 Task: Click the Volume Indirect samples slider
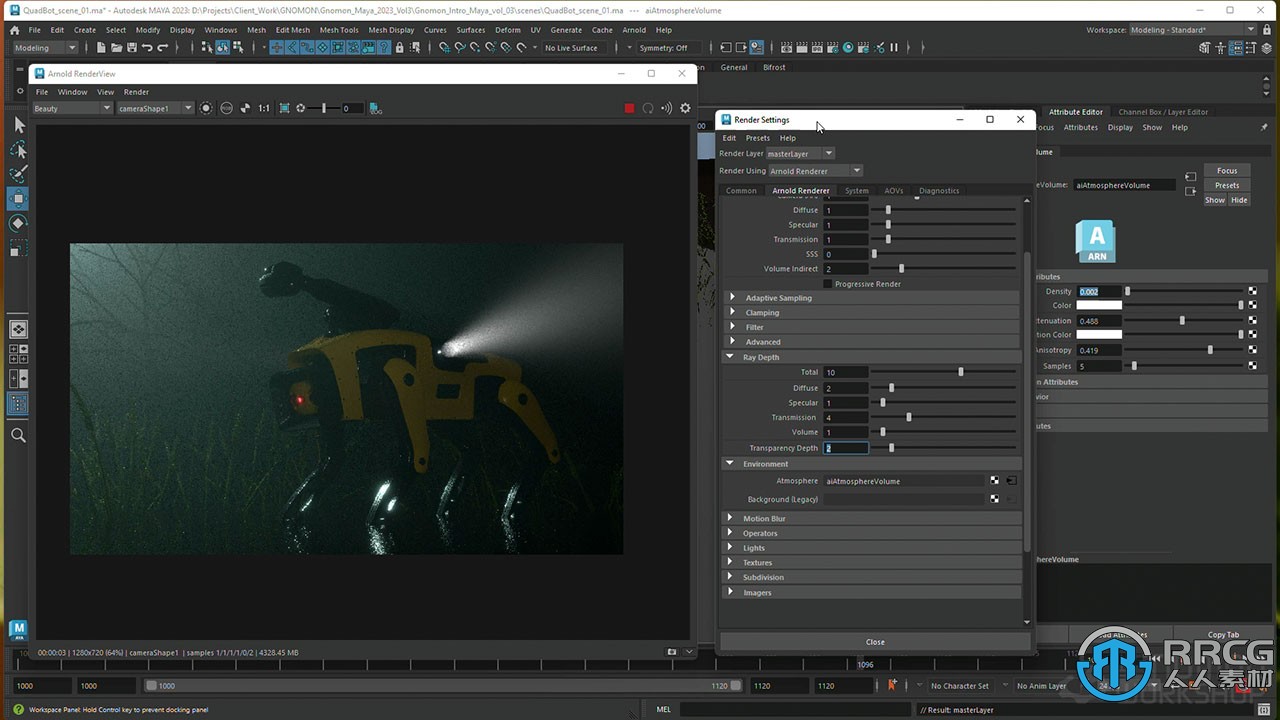944,269
